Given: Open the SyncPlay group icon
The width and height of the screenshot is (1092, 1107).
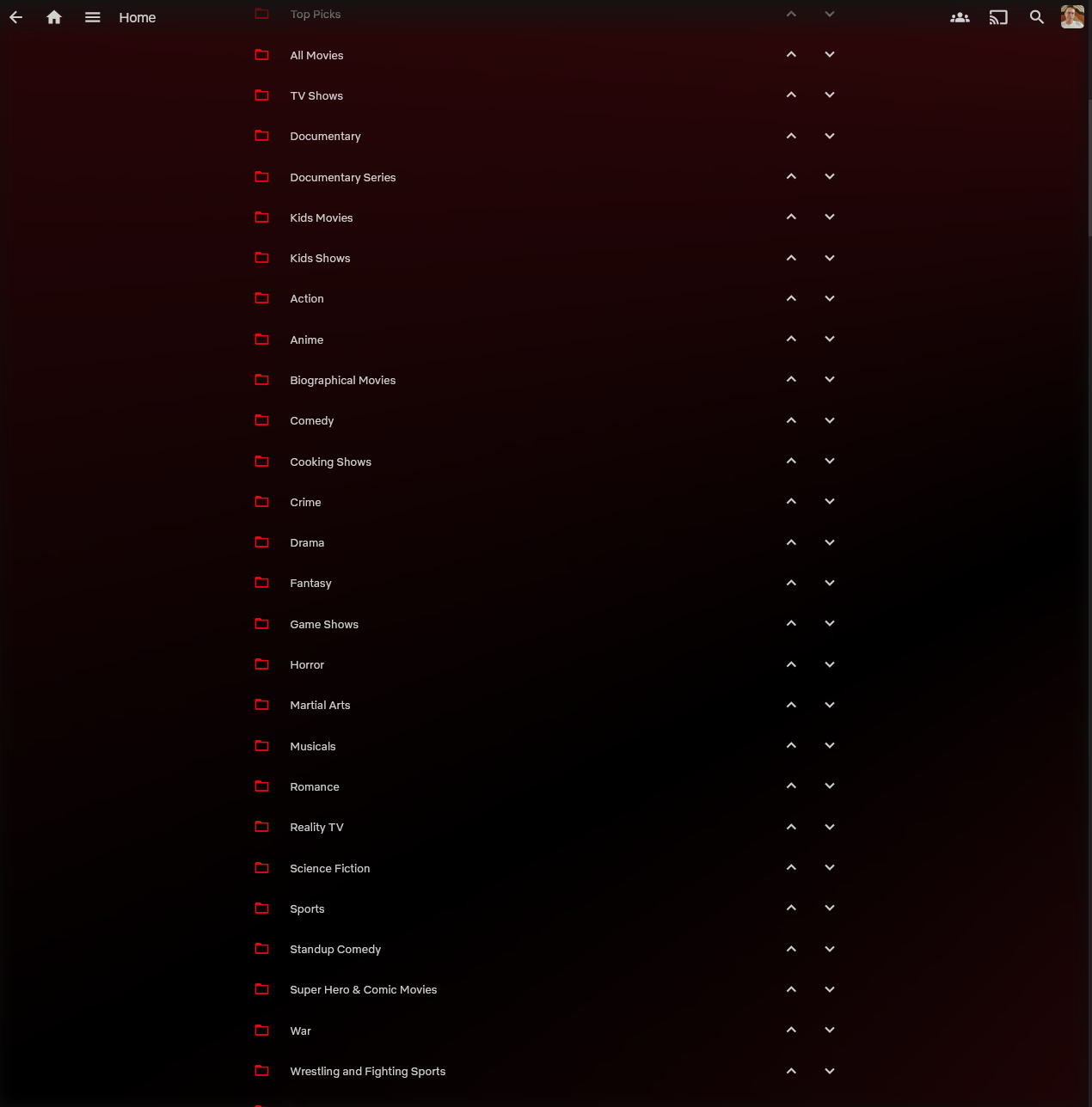Looking at the screenshot, I should click(x=960, y=17).
